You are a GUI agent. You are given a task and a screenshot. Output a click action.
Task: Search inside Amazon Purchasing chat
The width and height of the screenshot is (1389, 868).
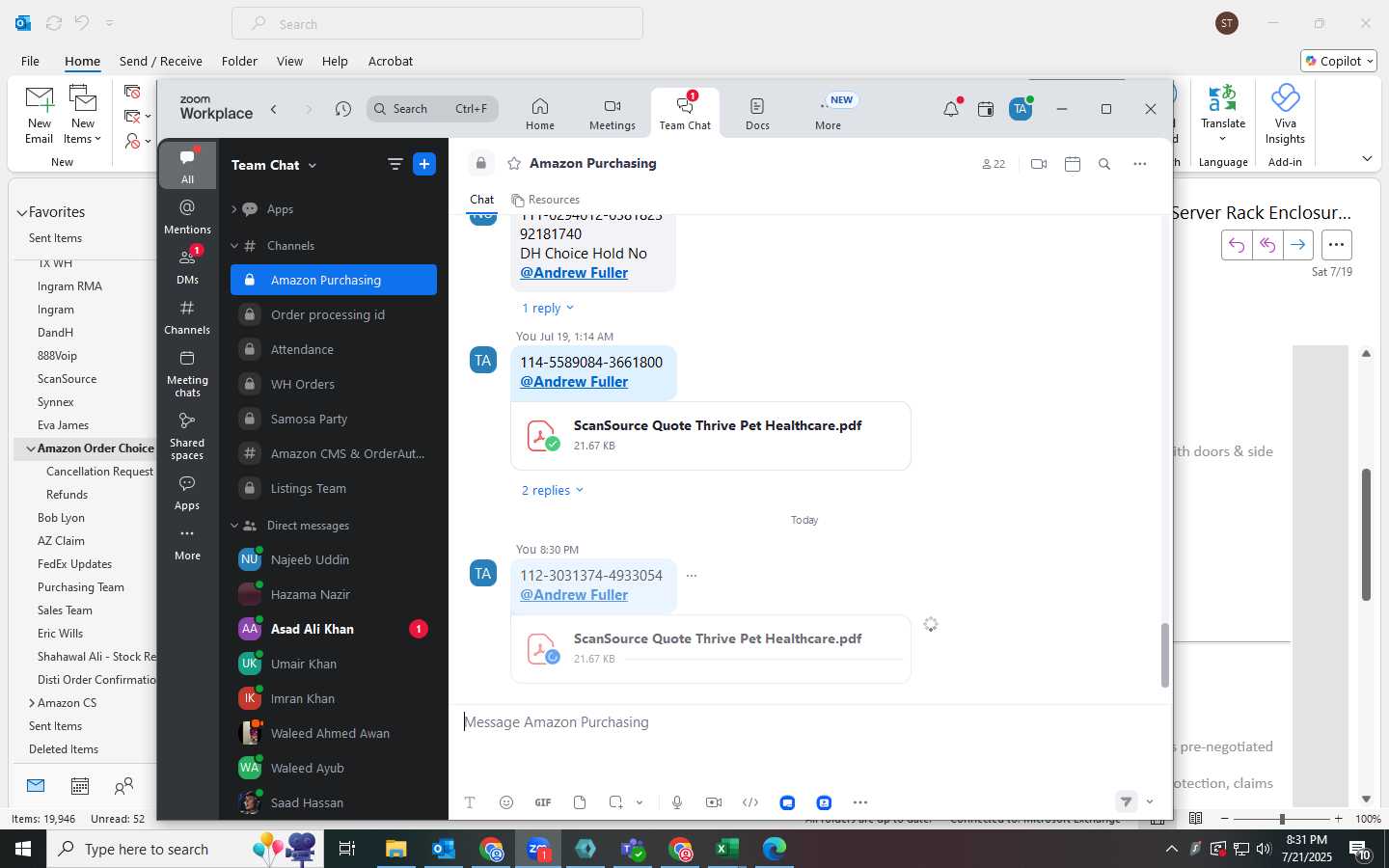tap(1104, 164)
